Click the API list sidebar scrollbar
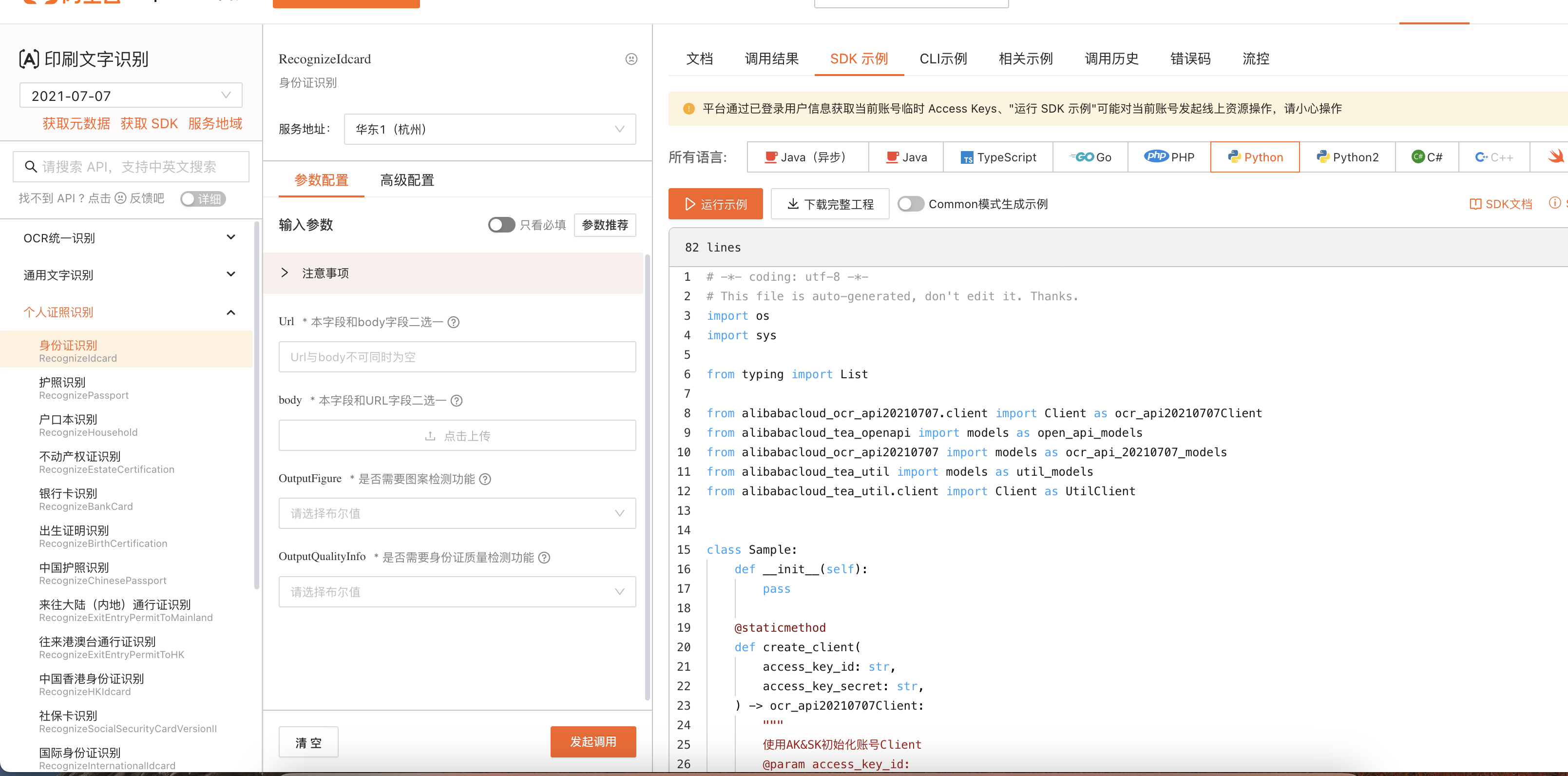 point(256,405)
